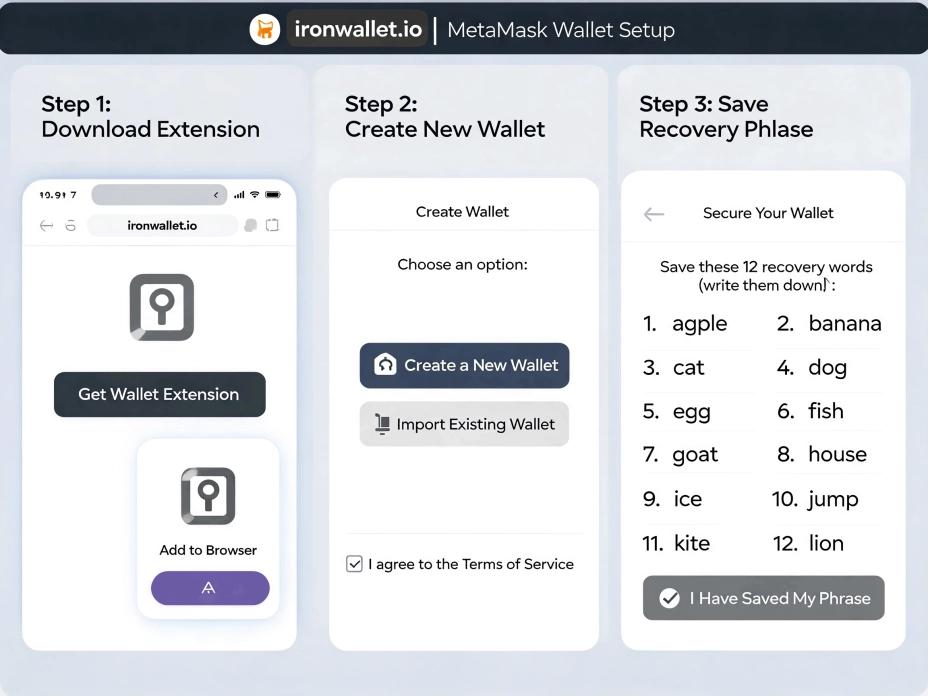Click the ironwallet.io cat logo icon
The height and width of the screenshot is (696, 928).
pos(265,29)
